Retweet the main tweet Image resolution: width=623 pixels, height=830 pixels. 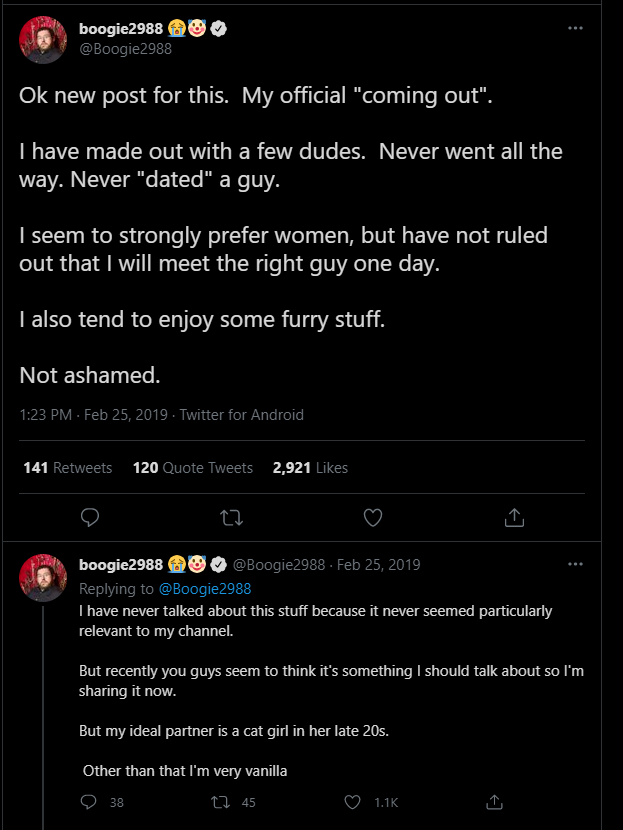point(231,517)
